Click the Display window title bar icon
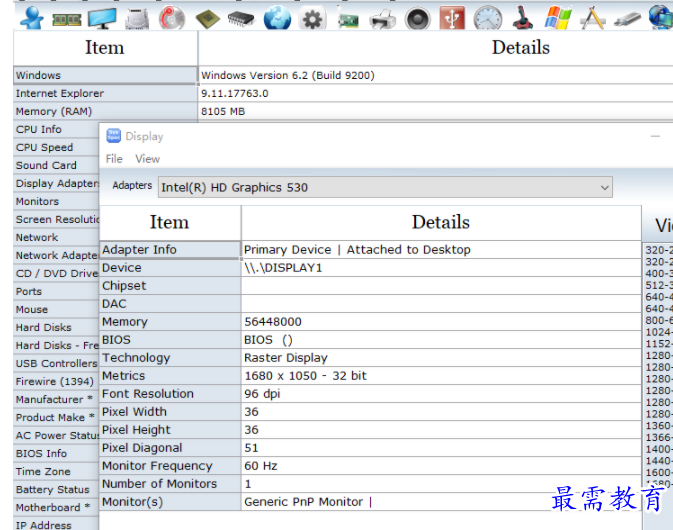 [113, 136]
